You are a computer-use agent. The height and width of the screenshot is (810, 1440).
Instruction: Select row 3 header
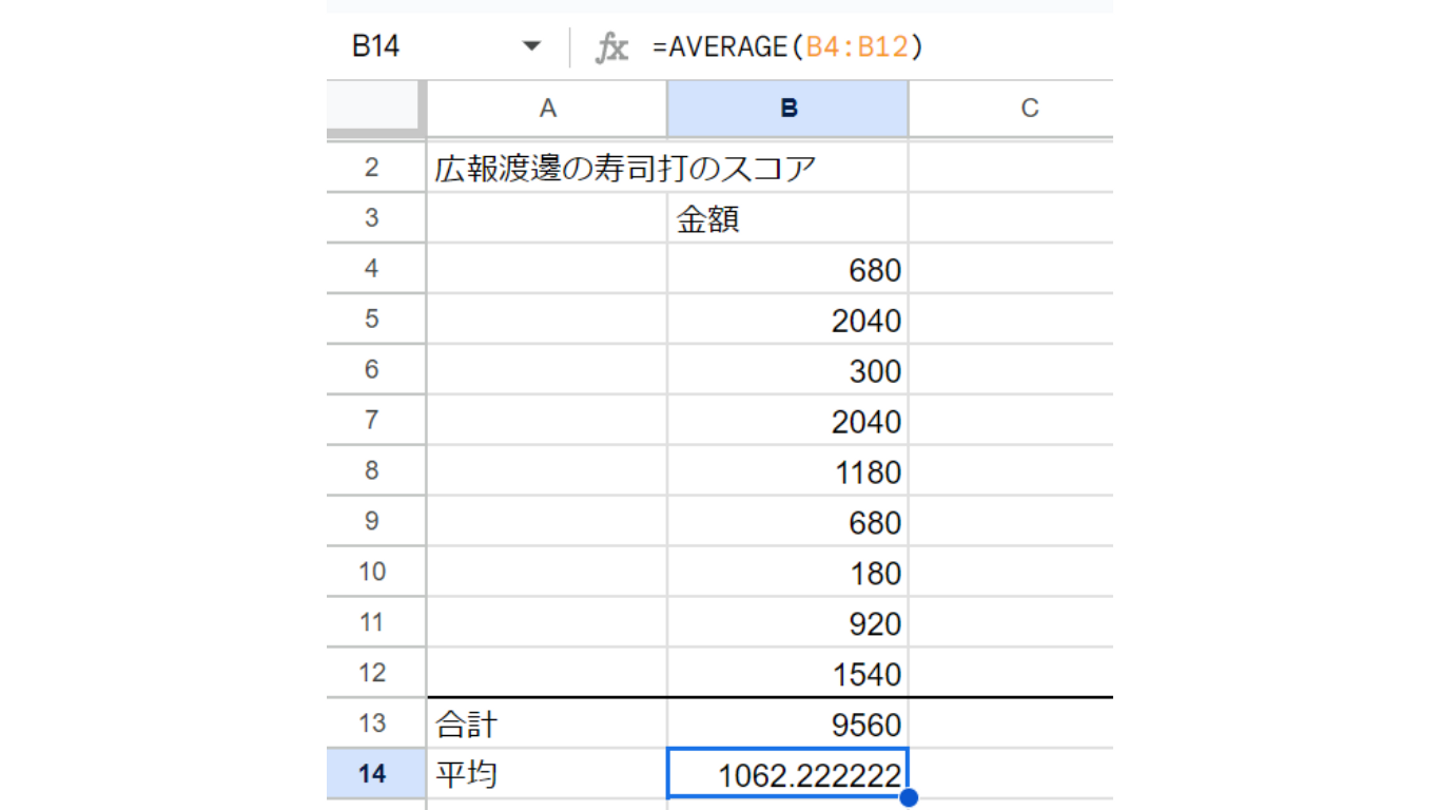click(372, 217)
